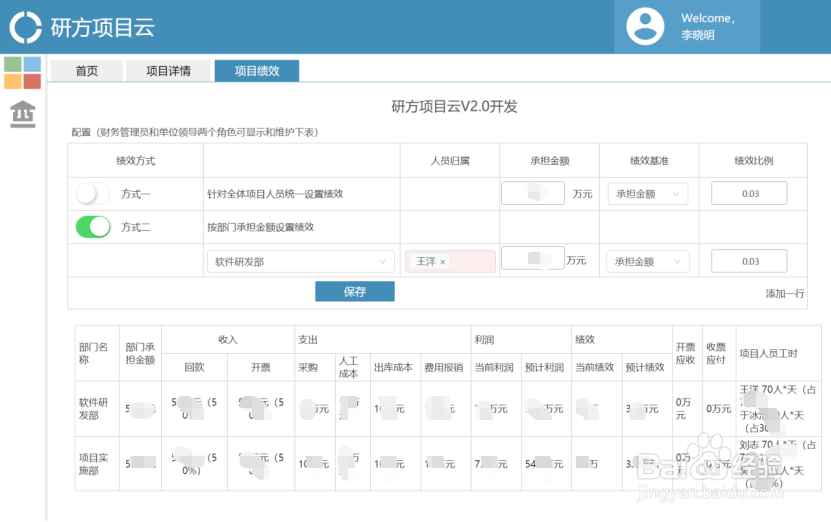Switch to the 首页 tab
Image resolution: width=831 pixels, height=522 pixels.
tap(86, 70)
